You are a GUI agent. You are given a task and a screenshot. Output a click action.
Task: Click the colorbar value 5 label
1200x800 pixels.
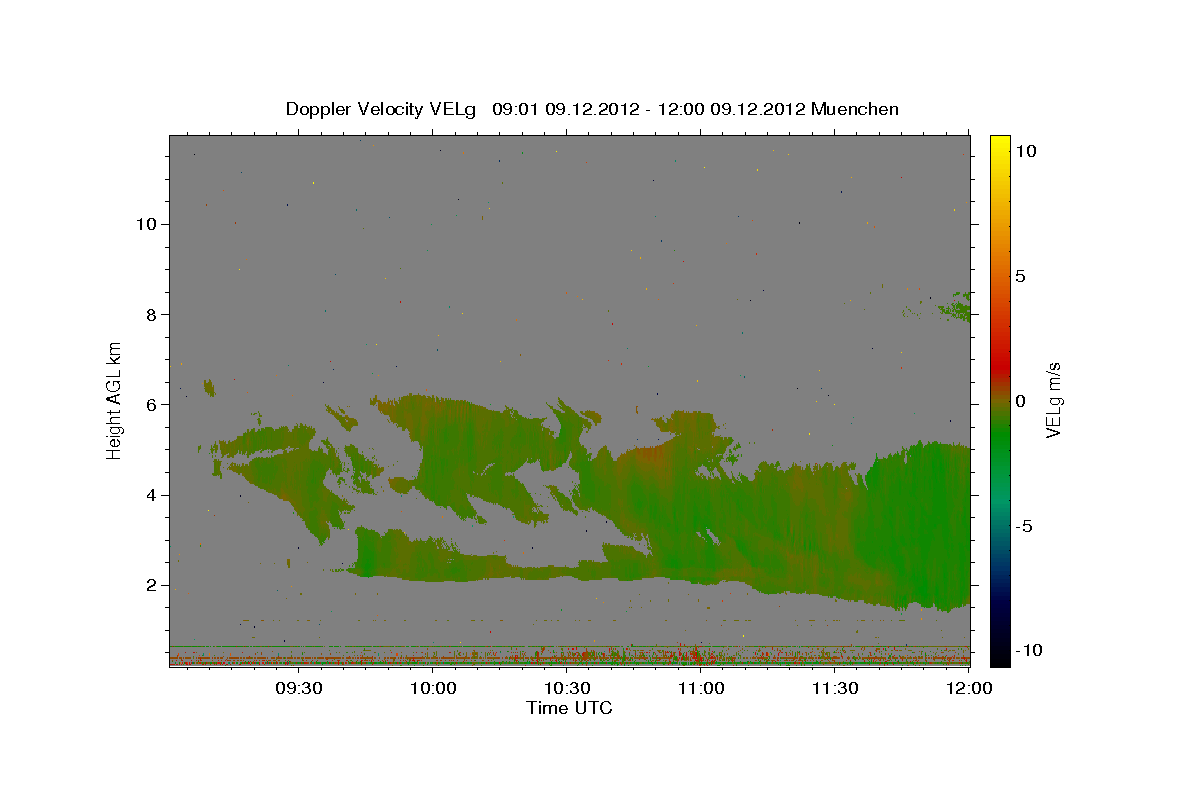[1020, 276]
